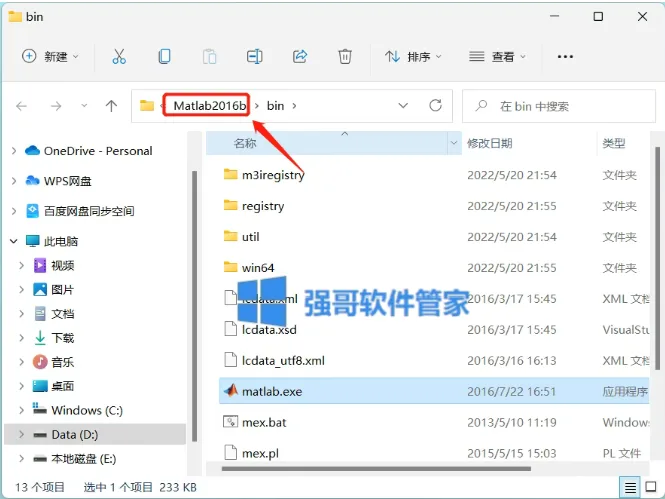
Task: Click the navigation pane vertical scrollbar
Action: 194,306
